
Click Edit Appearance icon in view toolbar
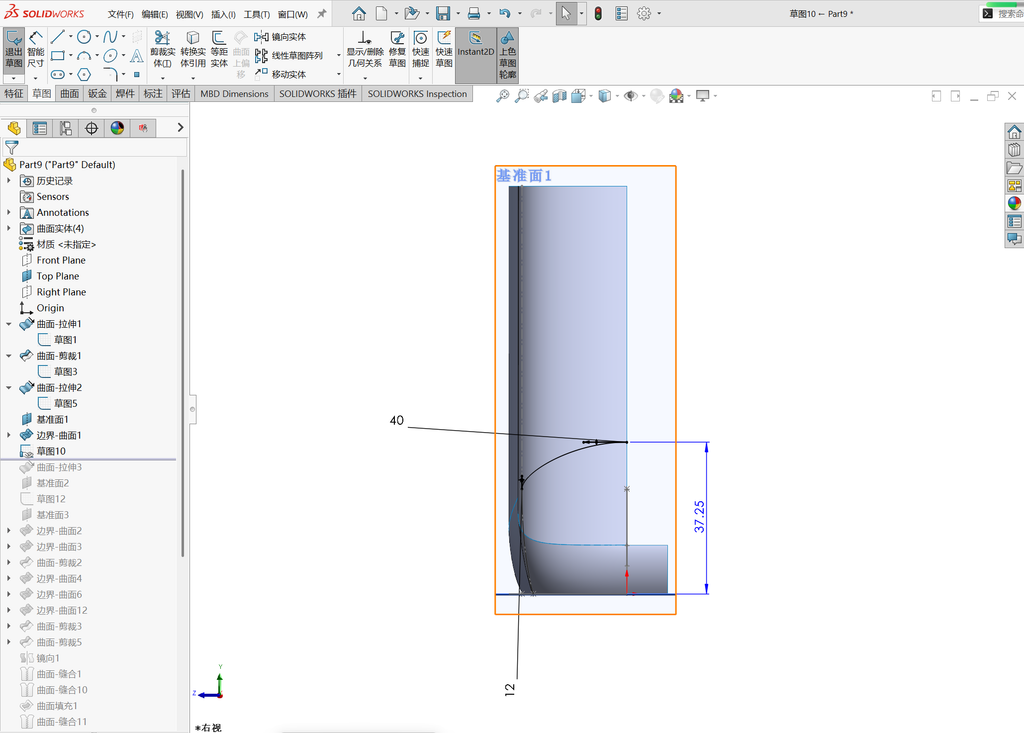[677, 96]
